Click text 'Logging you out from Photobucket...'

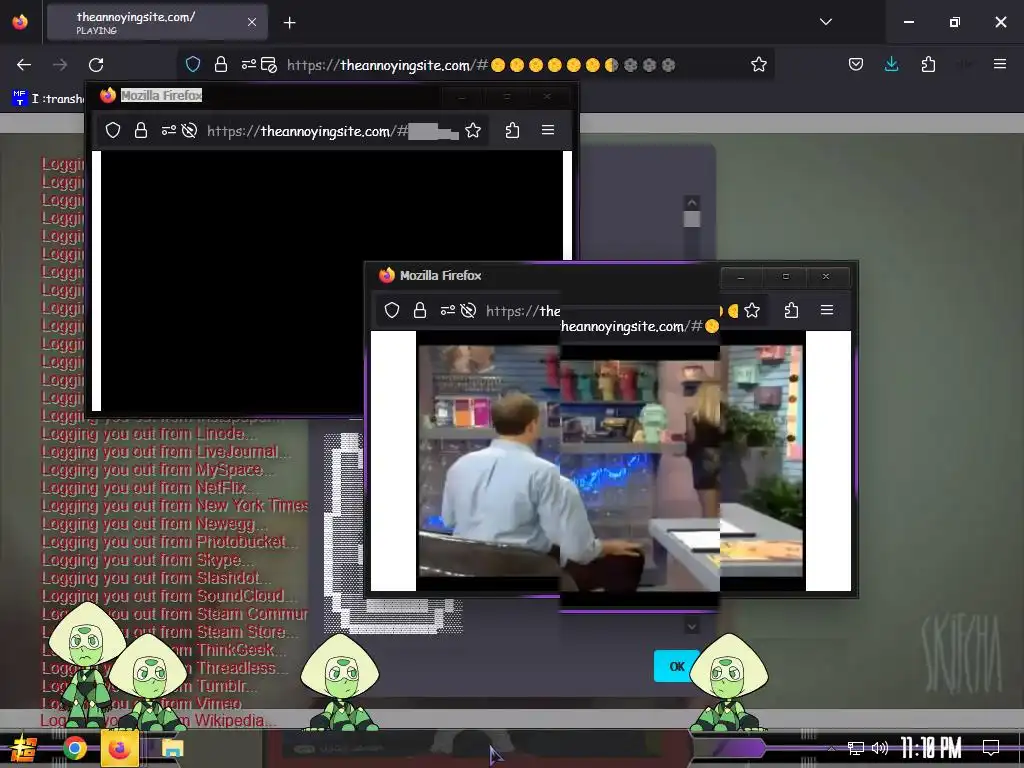[169, 541]
